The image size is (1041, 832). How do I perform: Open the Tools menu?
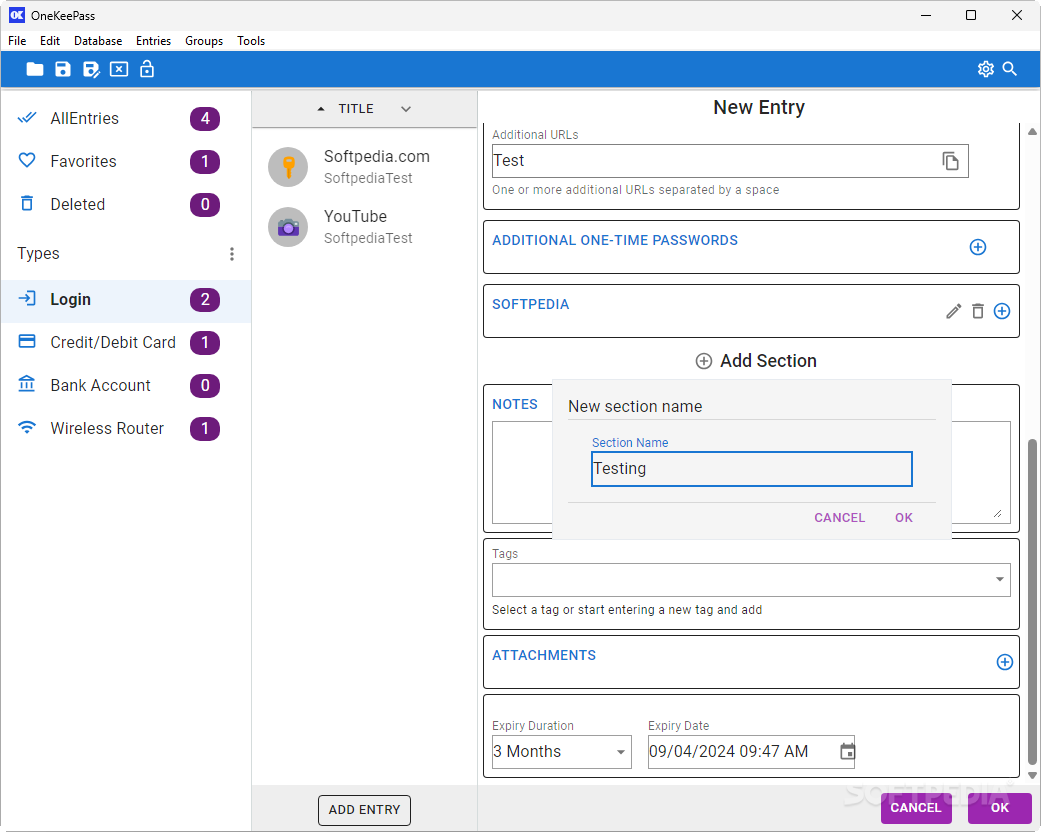click(251, 41)
